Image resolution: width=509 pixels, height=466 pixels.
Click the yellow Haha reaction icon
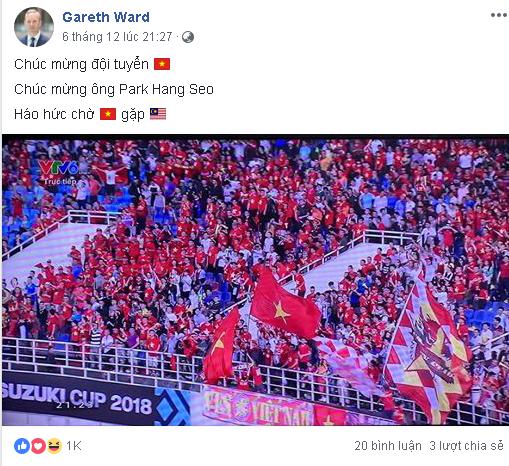pos(54,446)
